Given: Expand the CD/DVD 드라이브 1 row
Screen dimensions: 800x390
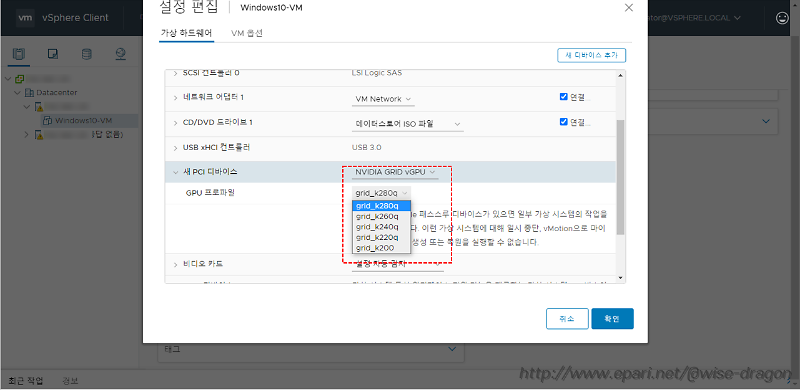Looking at the screenshot, I should point(175,123).
